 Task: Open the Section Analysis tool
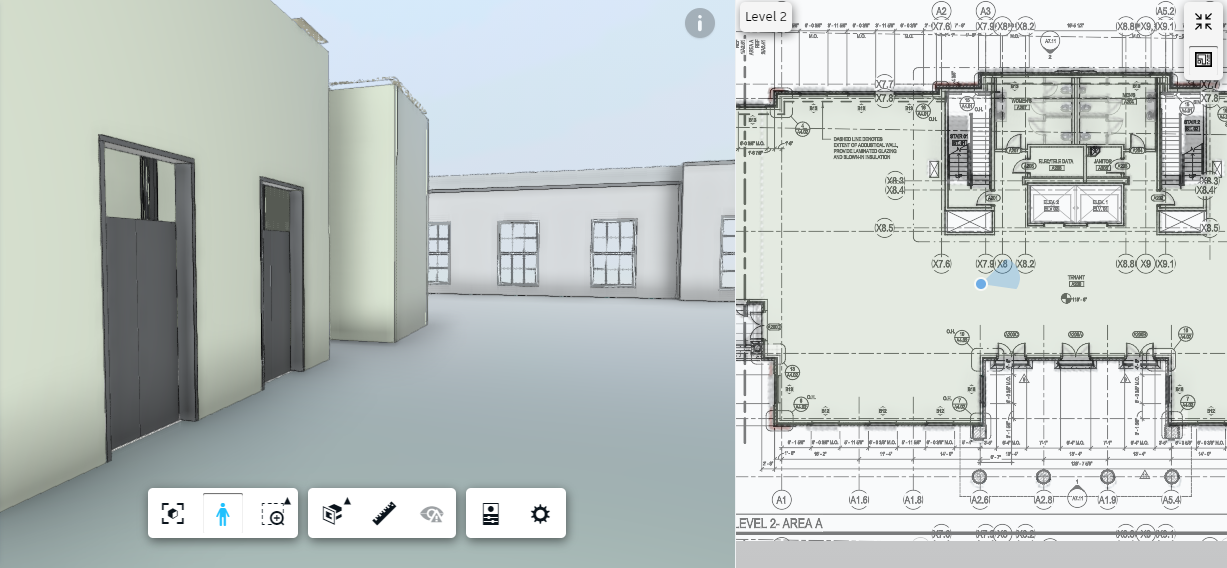point(335,514)
